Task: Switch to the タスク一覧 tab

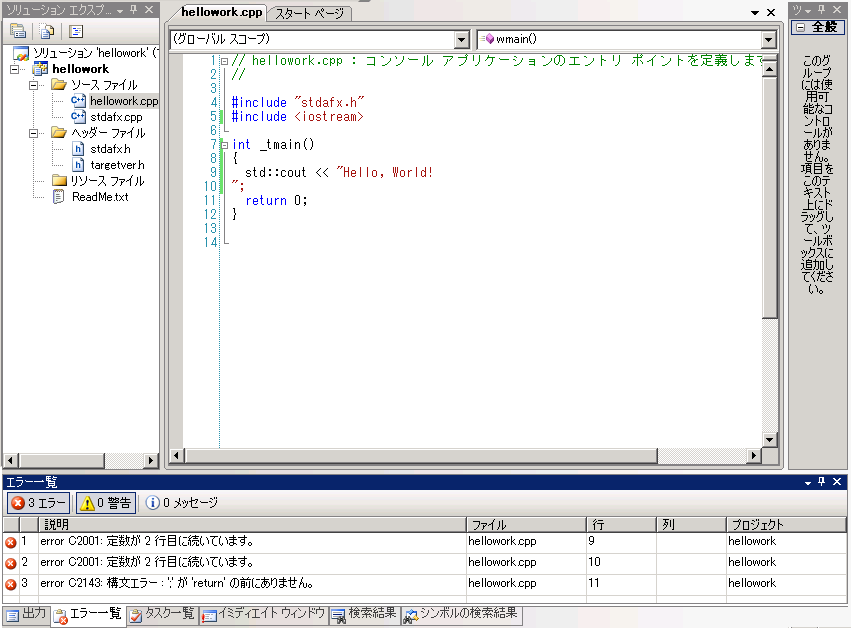Action: coord(162,615)
